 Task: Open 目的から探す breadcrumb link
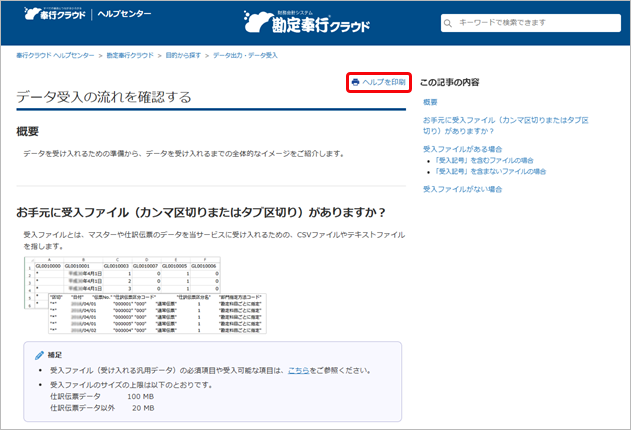[x=183, y=56]
